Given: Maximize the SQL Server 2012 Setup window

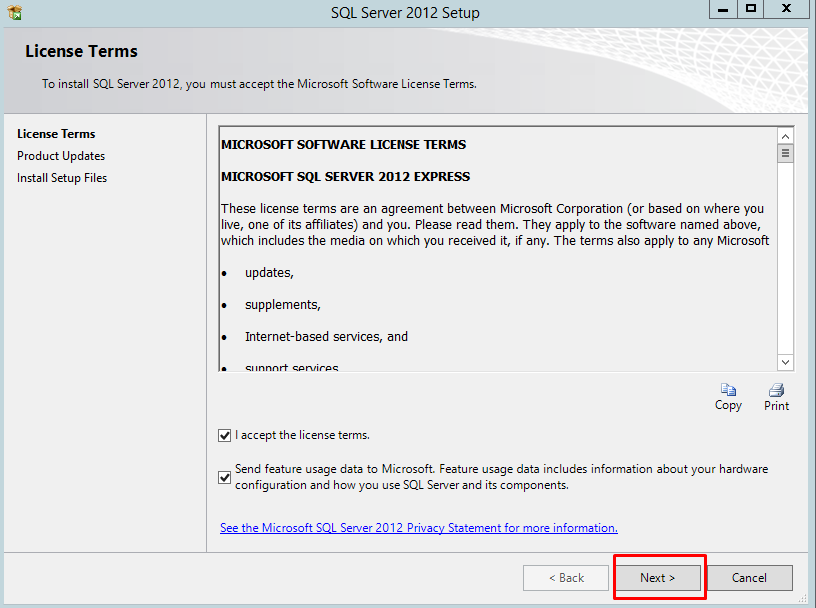Looking at the screenshot, I should [750, 9].
